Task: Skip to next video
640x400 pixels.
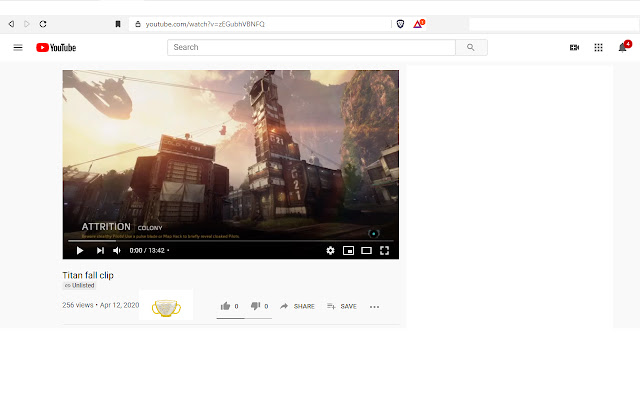Action: coord(100,251)
